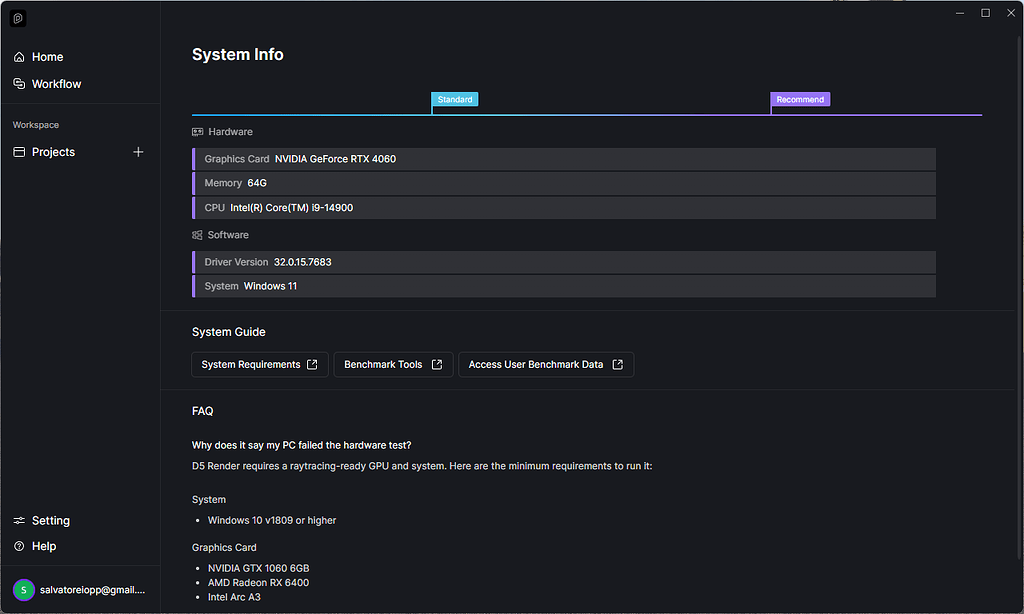Select the Memory 64G row
Screen dimensions: 1024x614
564,183
